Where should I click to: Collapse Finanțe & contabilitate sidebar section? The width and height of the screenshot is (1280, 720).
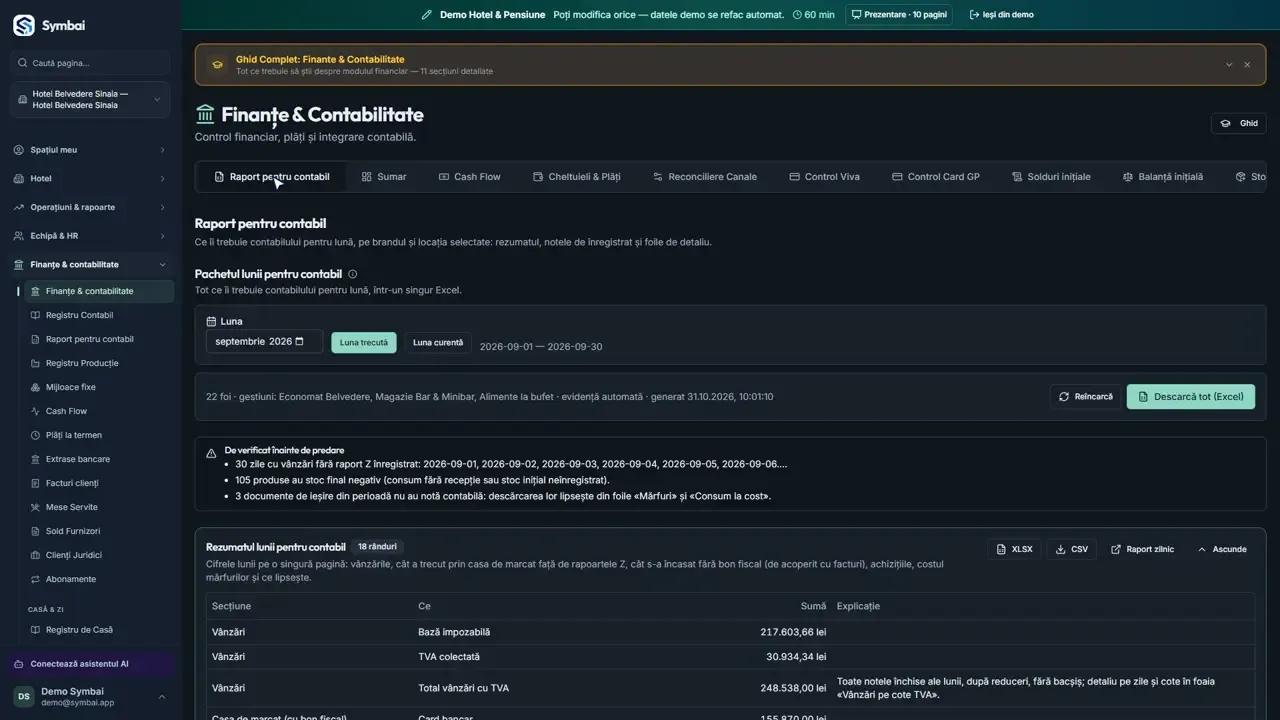click(90, 265)
